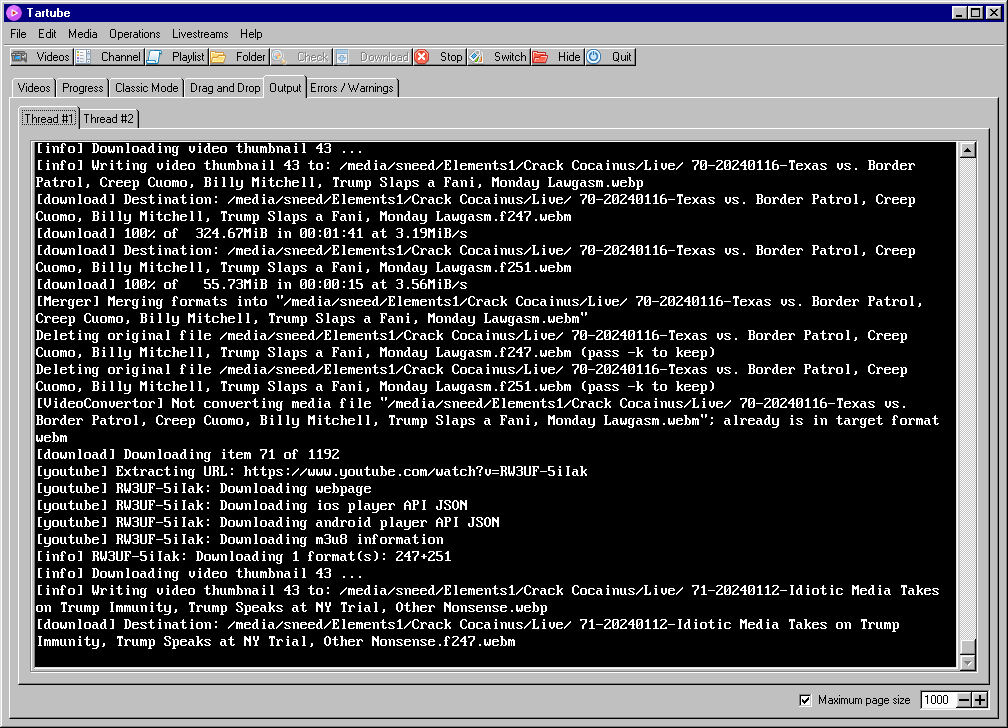Click the Download toolbar icon

pos(343,57)
